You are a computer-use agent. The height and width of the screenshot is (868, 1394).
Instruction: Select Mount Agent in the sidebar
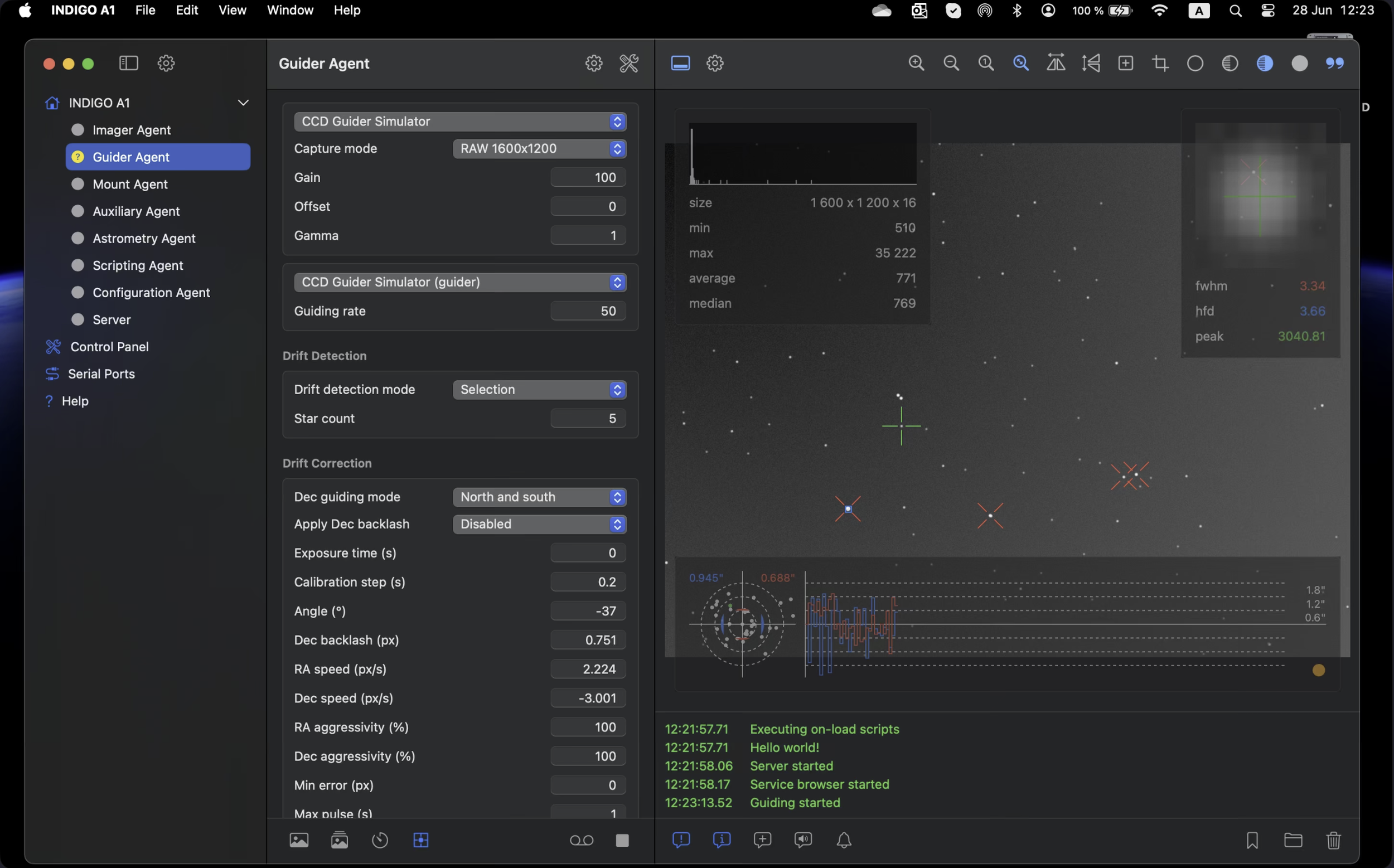(x=130, y=185)
